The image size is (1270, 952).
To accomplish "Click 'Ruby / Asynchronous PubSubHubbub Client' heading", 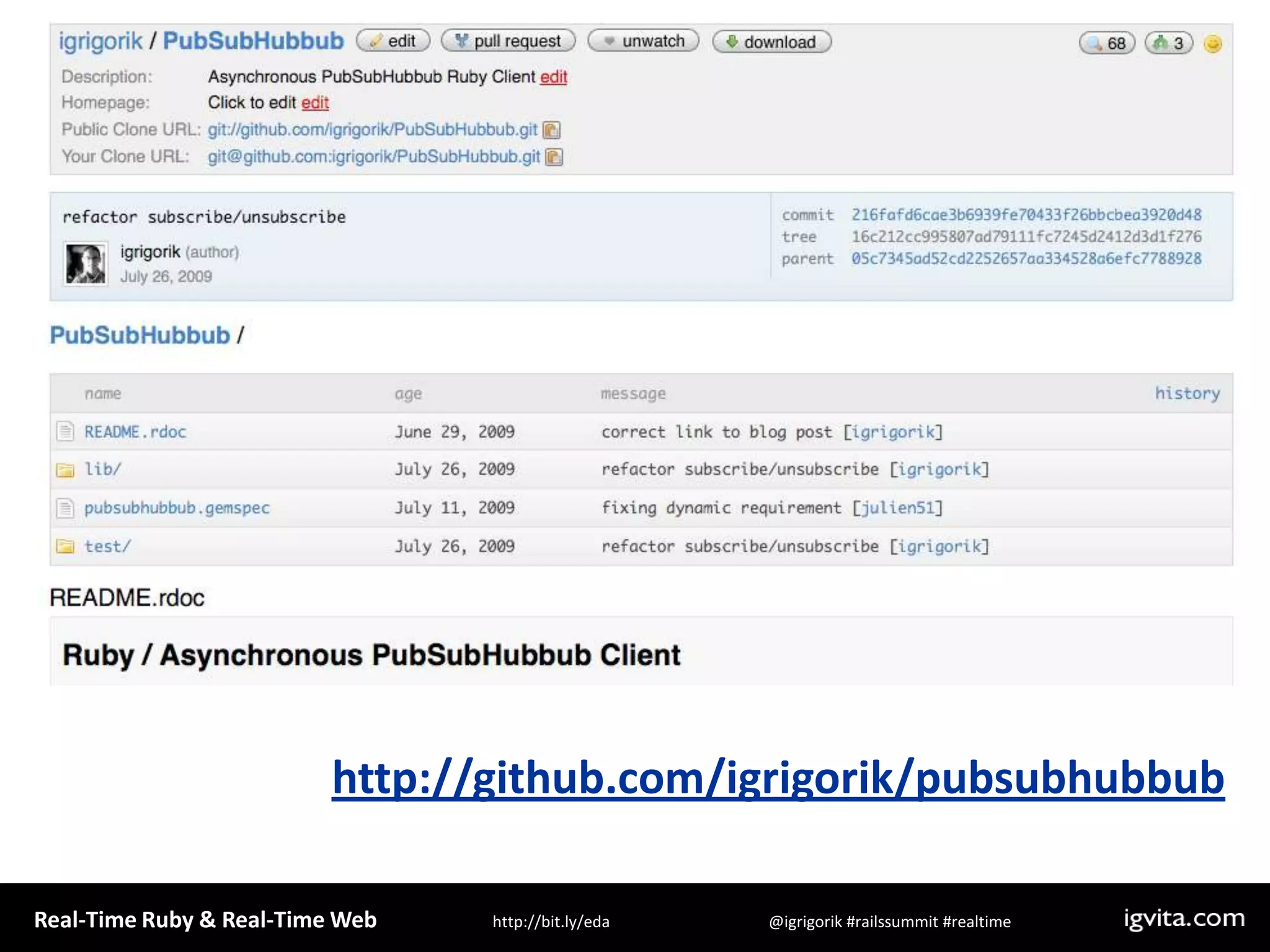I will click(x=371, y=656).
